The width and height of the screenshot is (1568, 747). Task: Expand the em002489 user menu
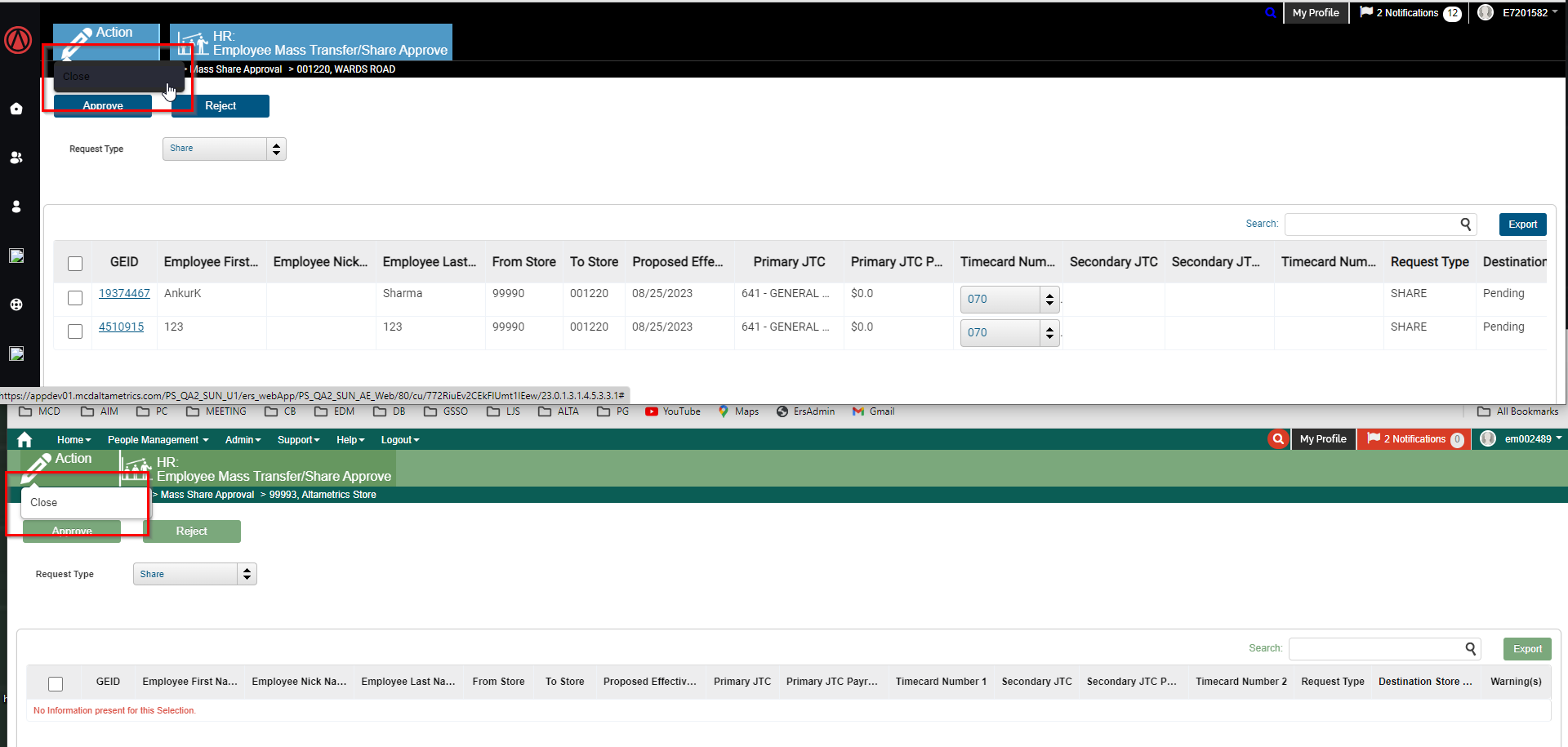pos(1533,439)
